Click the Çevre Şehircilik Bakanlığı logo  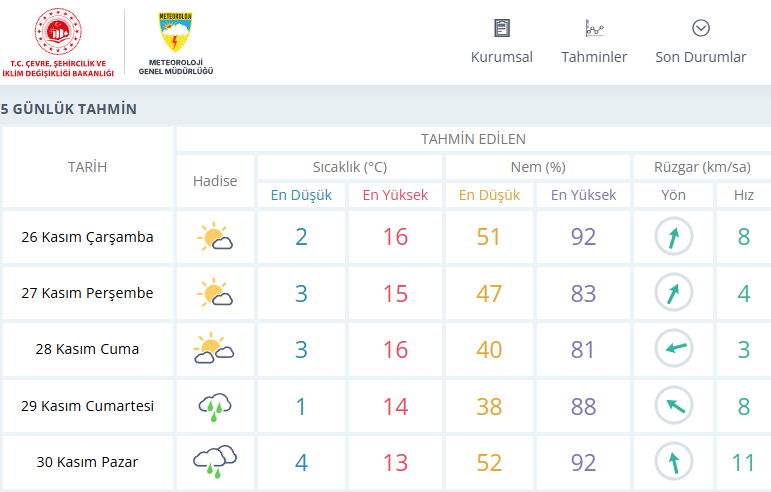(56, 42)
